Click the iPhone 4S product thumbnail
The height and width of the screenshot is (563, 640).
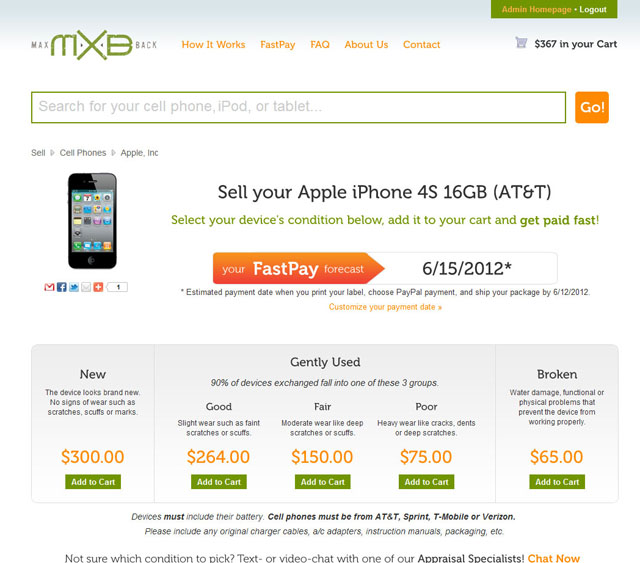[x=92, y=221]
